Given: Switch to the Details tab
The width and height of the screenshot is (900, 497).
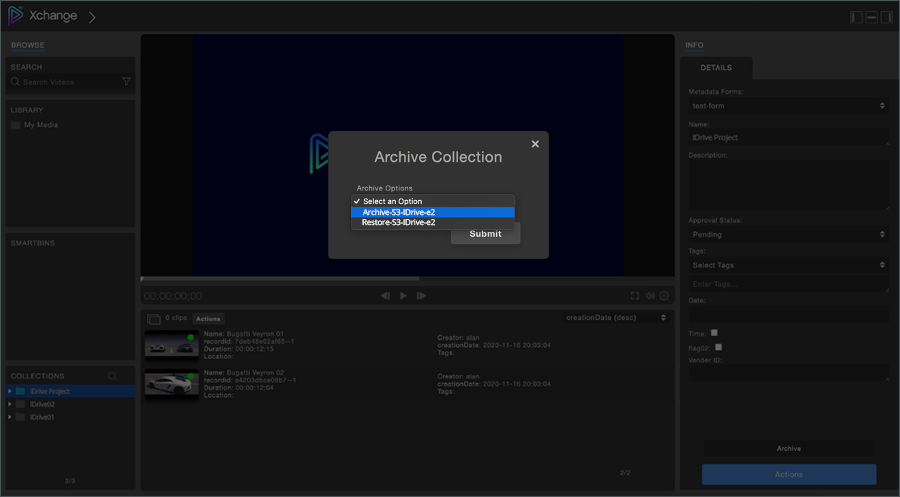Looking at the screenshot, I should [x=716, y=68].
